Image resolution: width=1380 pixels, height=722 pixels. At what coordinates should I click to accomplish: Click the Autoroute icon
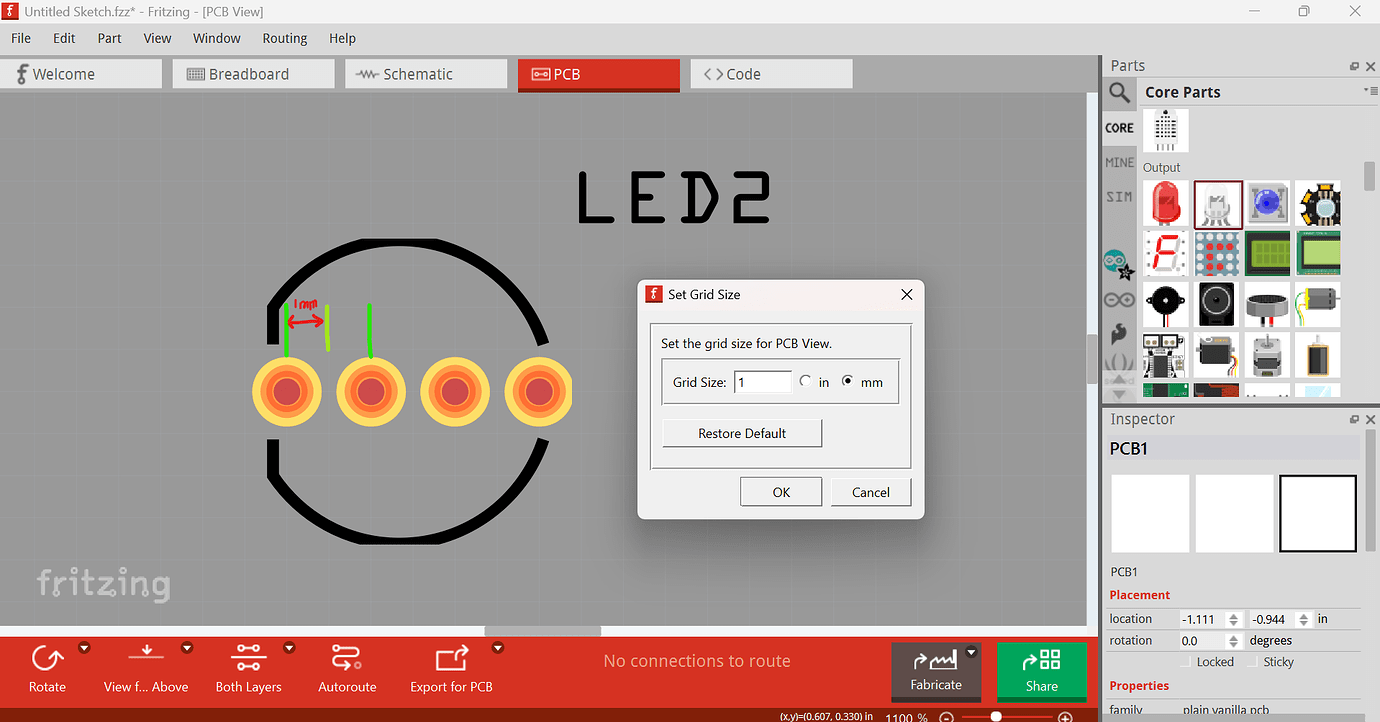pyautogui.click(x=347, y=659)
